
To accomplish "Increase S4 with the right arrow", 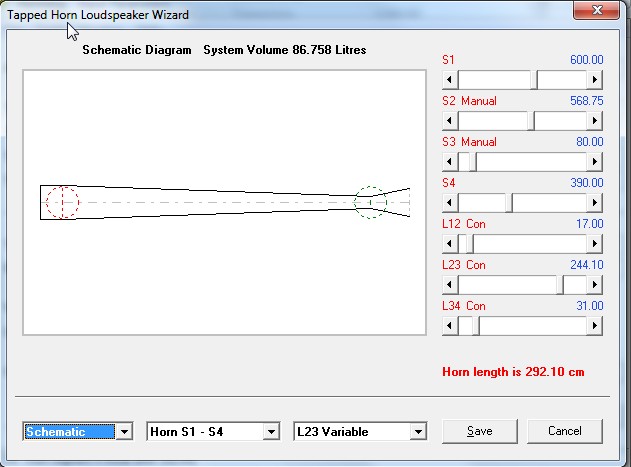I will [x=594, y=203].
